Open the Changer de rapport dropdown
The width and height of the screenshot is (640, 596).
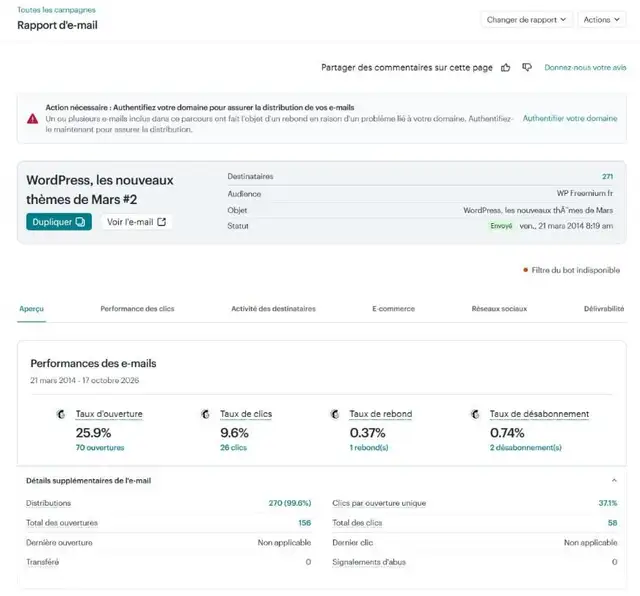tap(527, 20)
